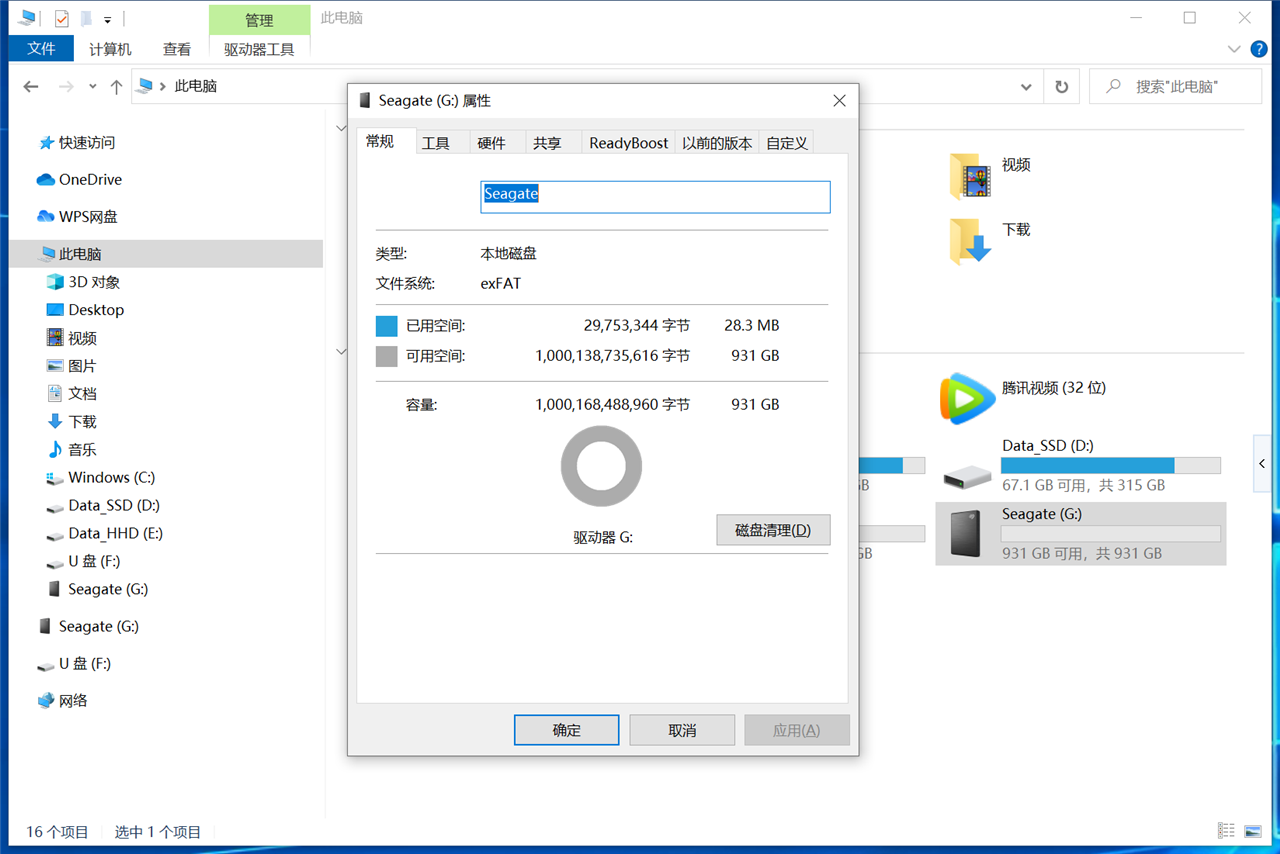Open the 文件 menu
Screen dimensions: 1280x854
[41, 49]
